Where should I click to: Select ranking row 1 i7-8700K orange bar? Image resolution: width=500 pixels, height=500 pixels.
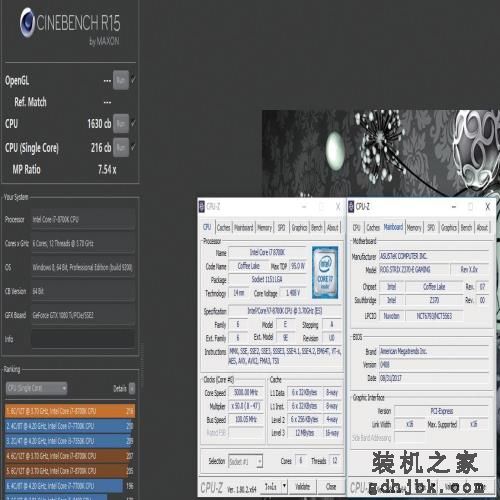point(70,411)
